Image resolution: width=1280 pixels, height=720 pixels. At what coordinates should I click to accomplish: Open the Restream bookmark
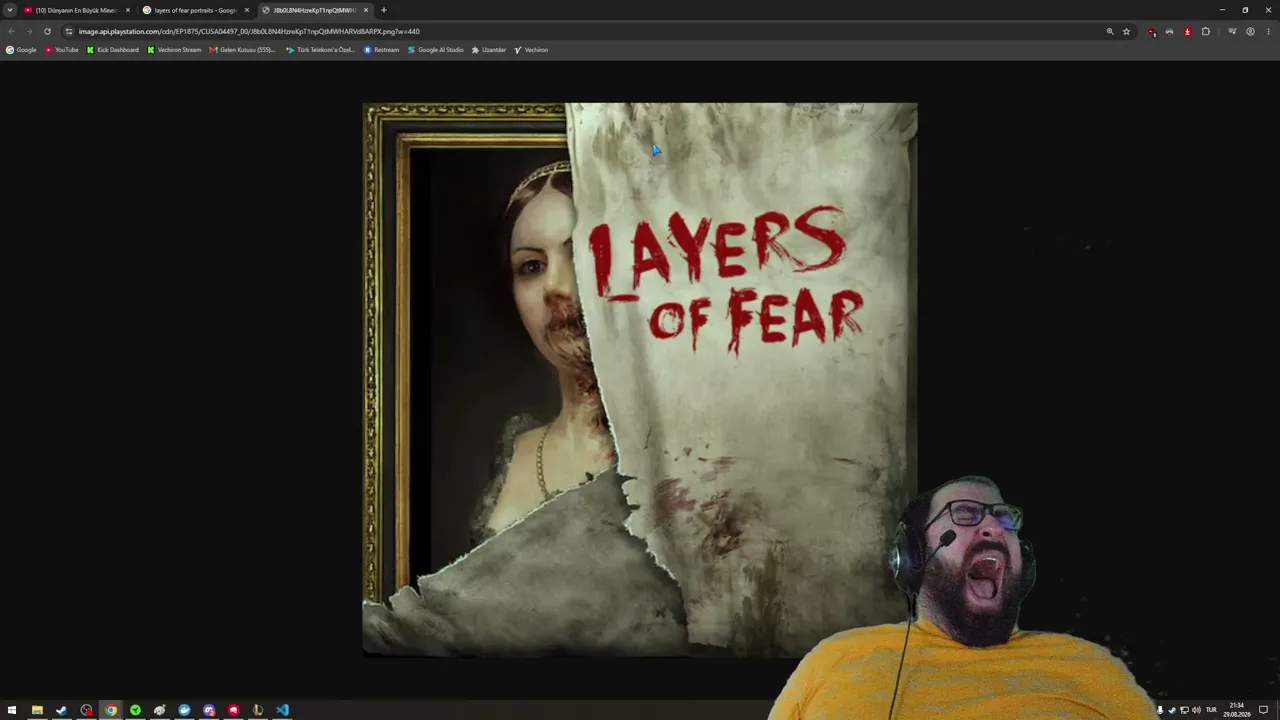(x=381, y=50)
